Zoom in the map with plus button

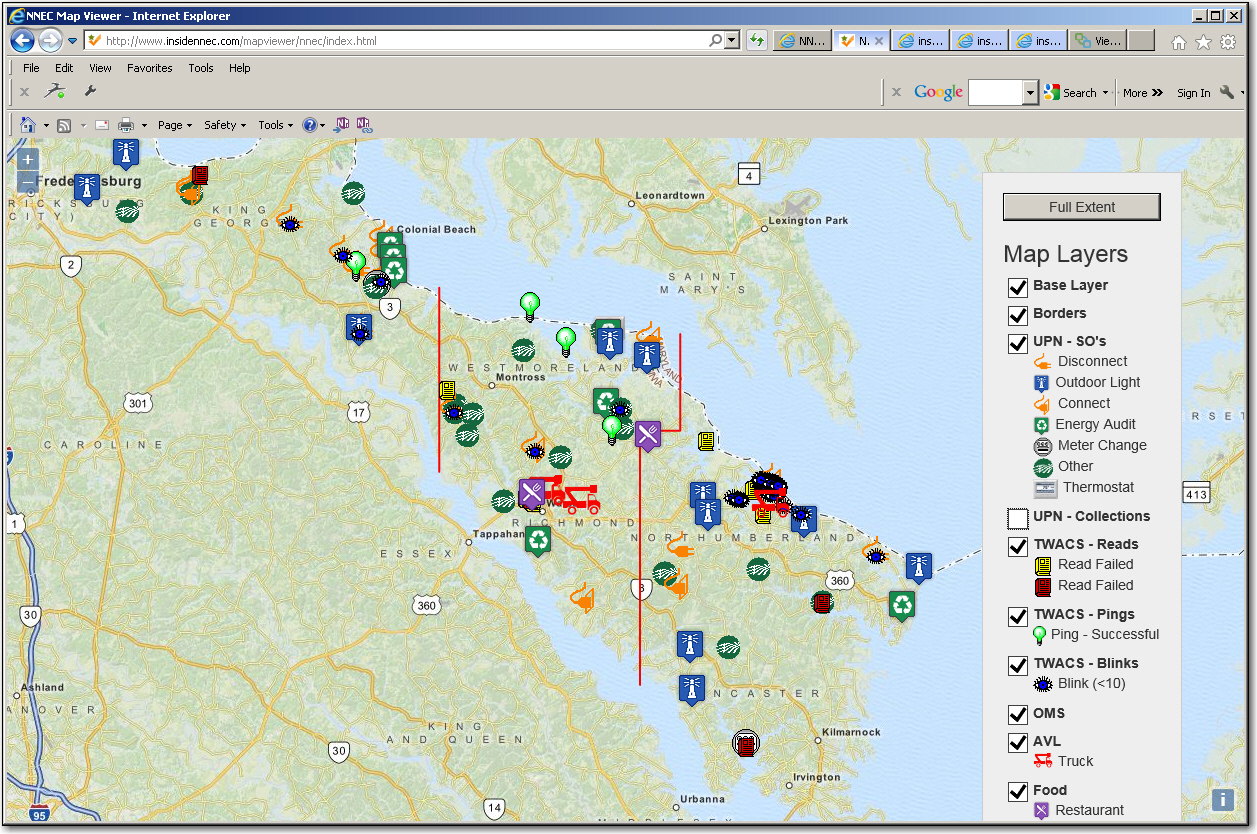point(27,159)
